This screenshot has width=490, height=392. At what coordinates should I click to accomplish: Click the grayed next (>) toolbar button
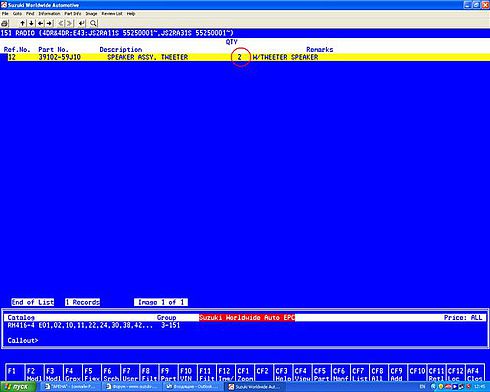click(x=70, y=23)
